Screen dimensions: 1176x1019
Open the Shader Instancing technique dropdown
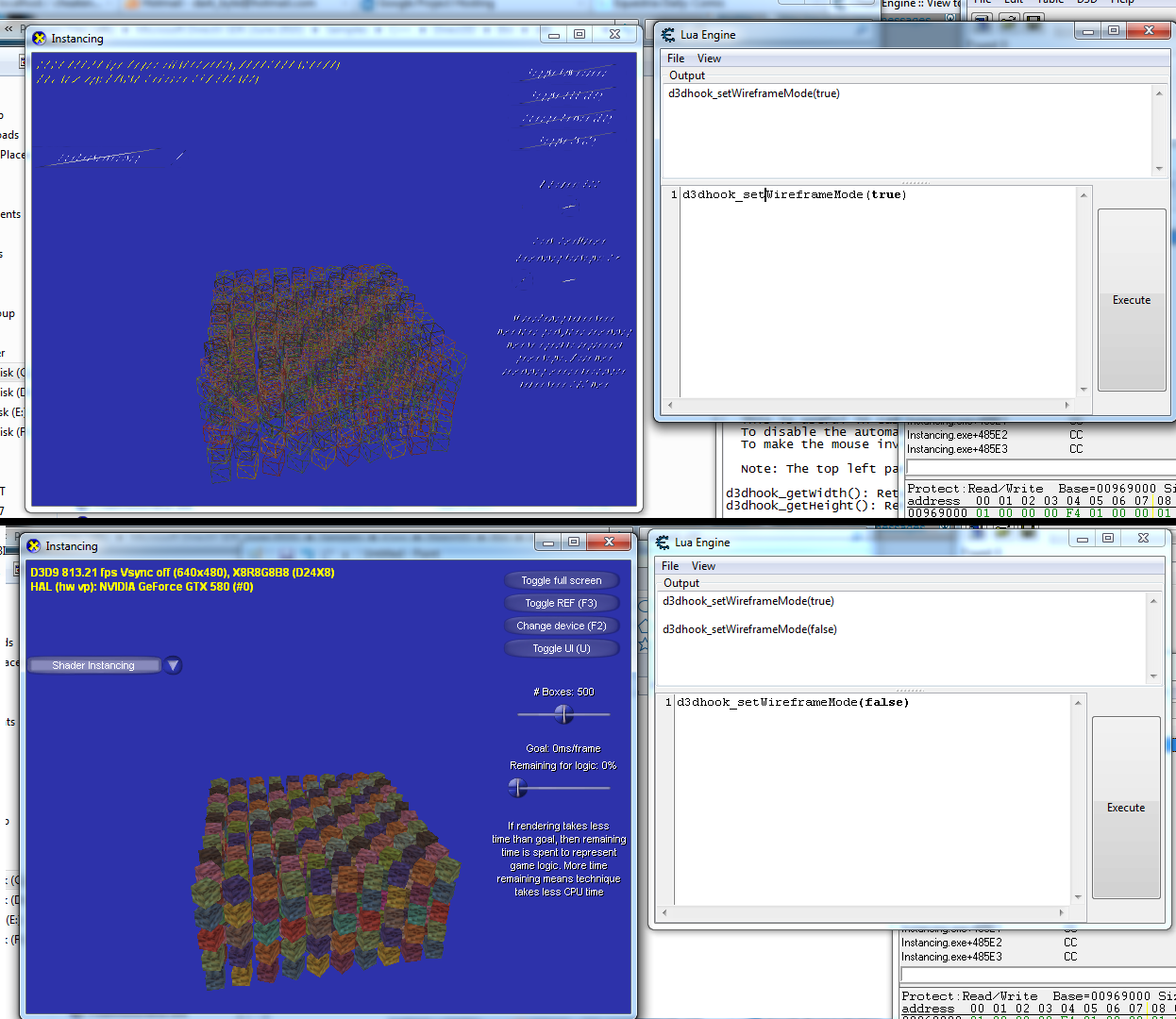[x=94, y=664]
